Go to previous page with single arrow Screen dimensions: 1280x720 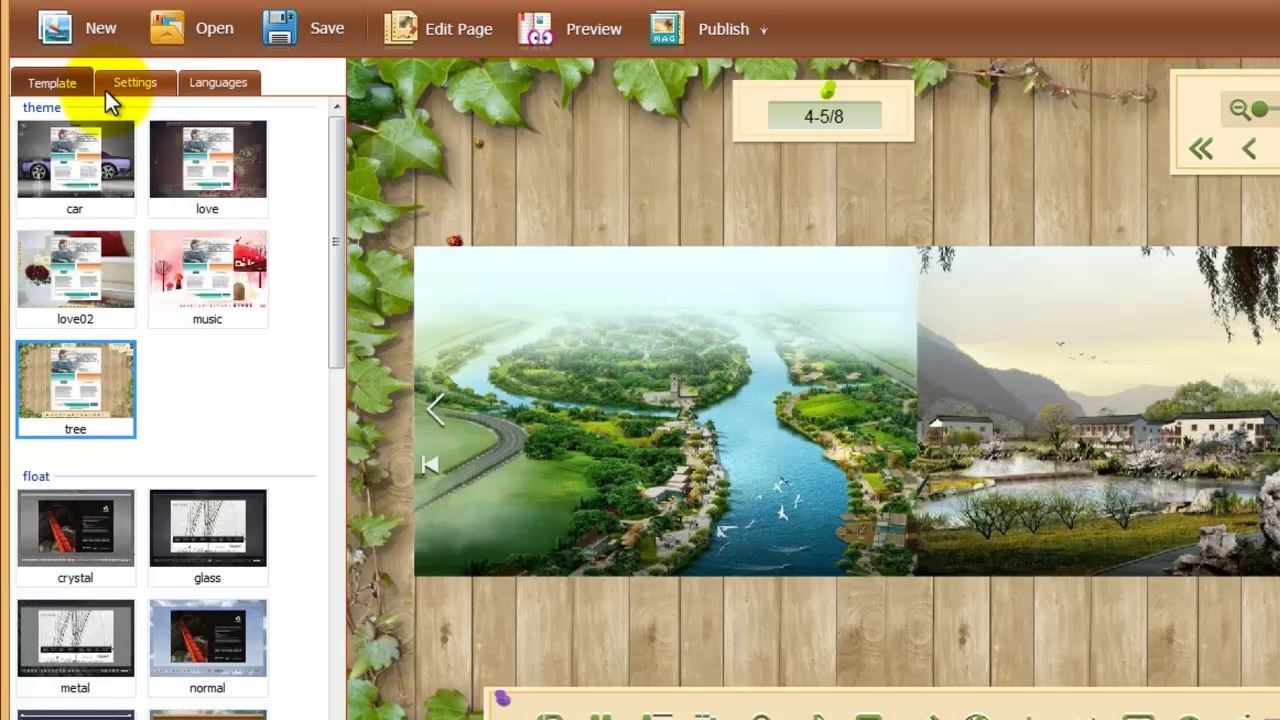click(1249, 150)
